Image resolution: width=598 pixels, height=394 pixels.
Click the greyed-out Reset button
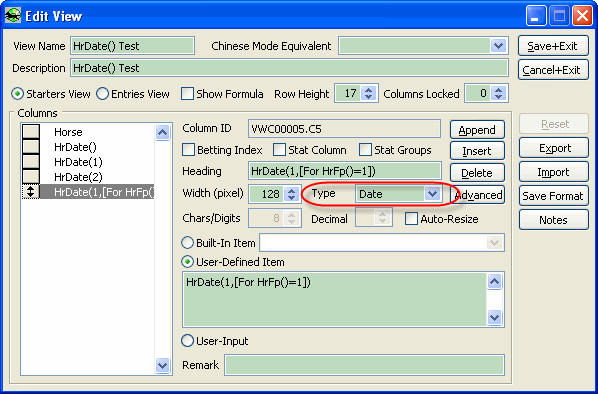click(554, 124)
